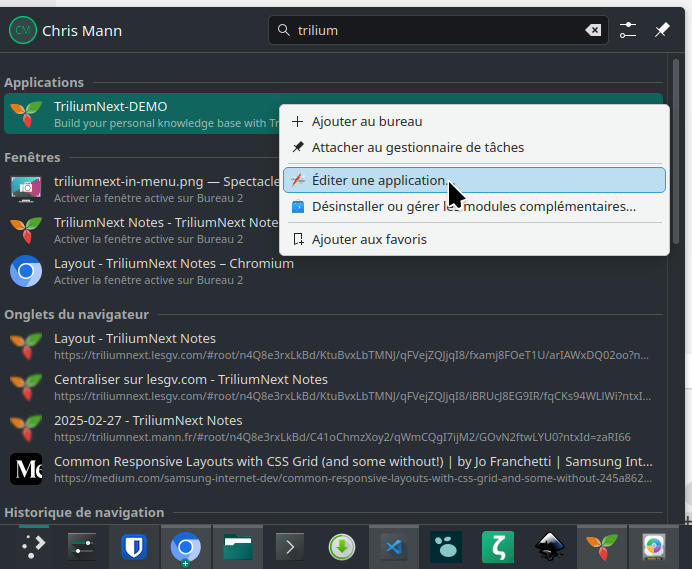Select Désinstaller ou gérer les modules complémentaires
692x569 pixels.
point(474,206)
